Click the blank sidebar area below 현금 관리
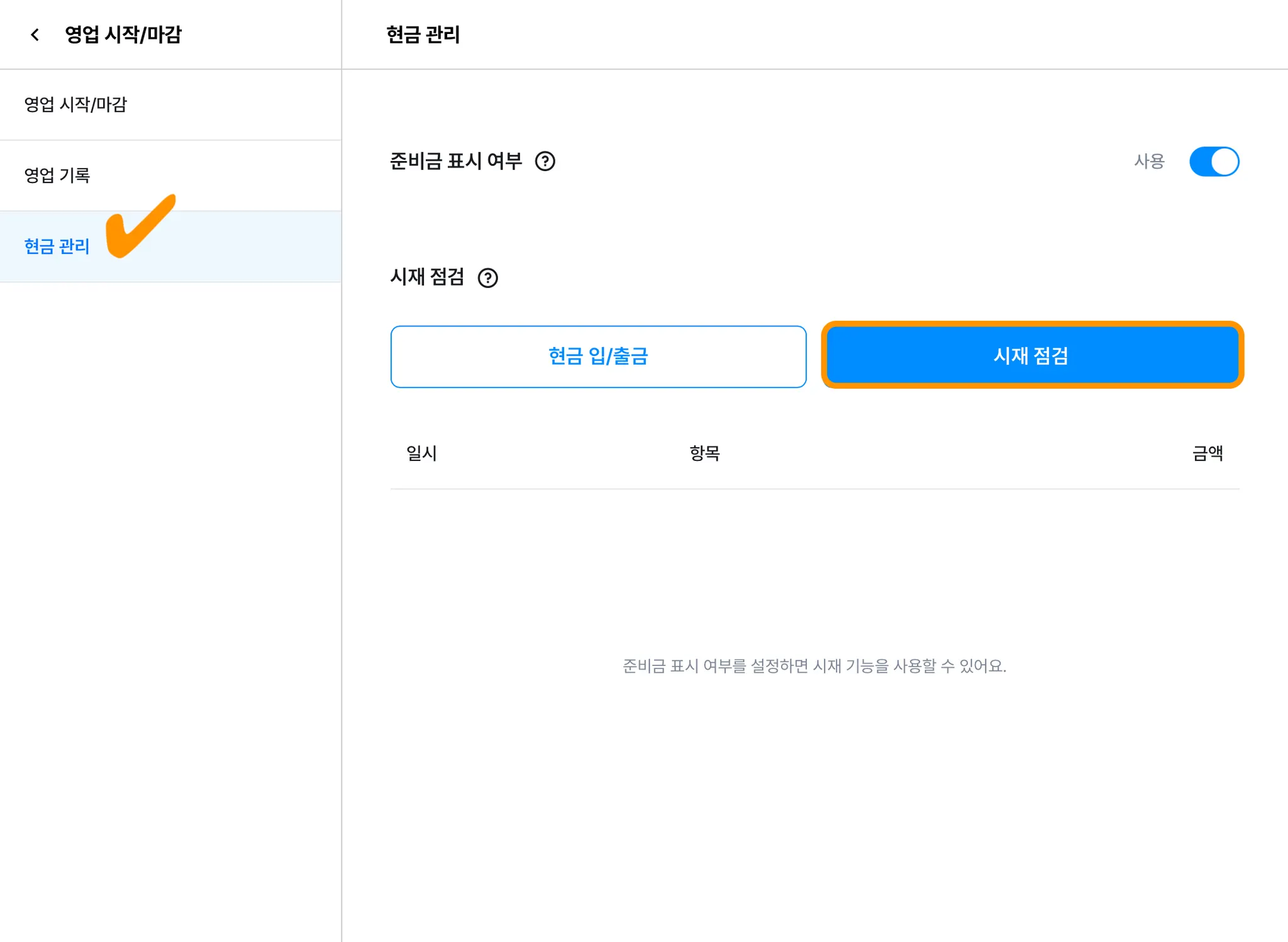1288x942 pixels. click(x=170, y=566)
